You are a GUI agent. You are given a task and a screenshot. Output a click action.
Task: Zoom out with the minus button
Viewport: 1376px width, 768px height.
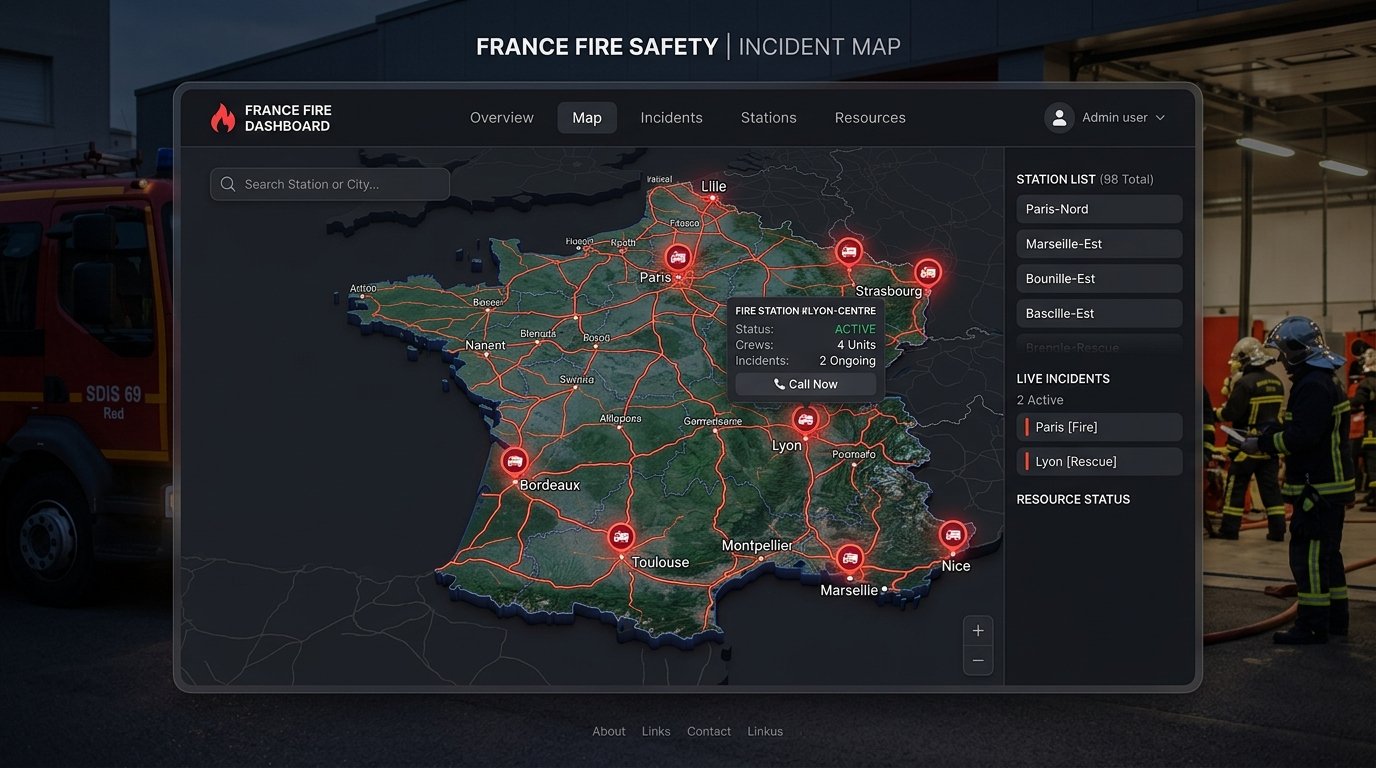(978, 660)
